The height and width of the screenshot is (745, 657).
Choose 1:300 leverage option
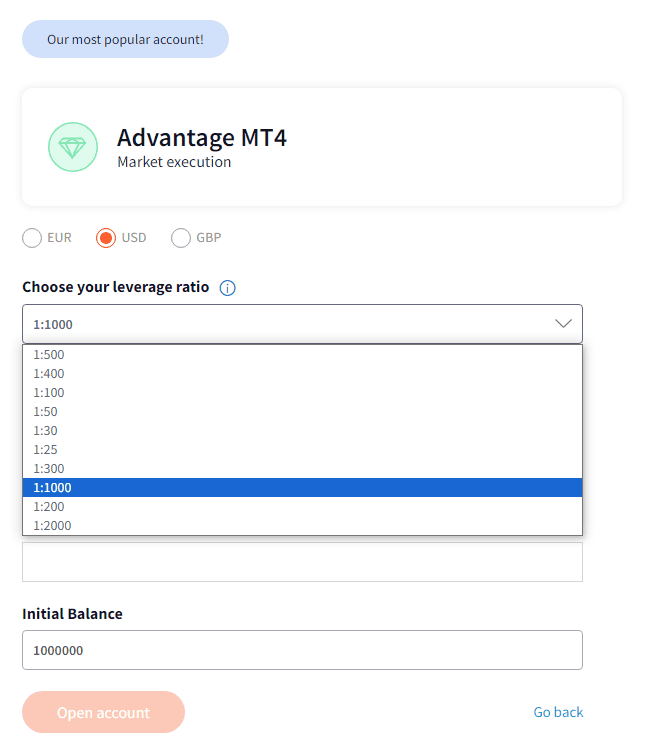302,468
